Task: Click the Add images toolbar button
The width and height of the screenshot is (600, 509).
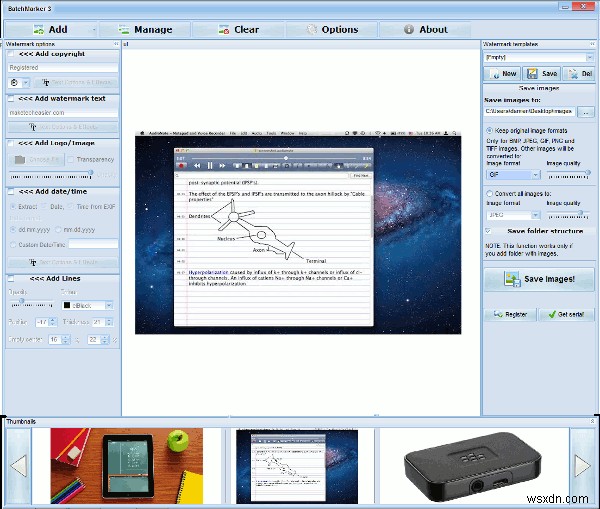Action: point(50,29)
